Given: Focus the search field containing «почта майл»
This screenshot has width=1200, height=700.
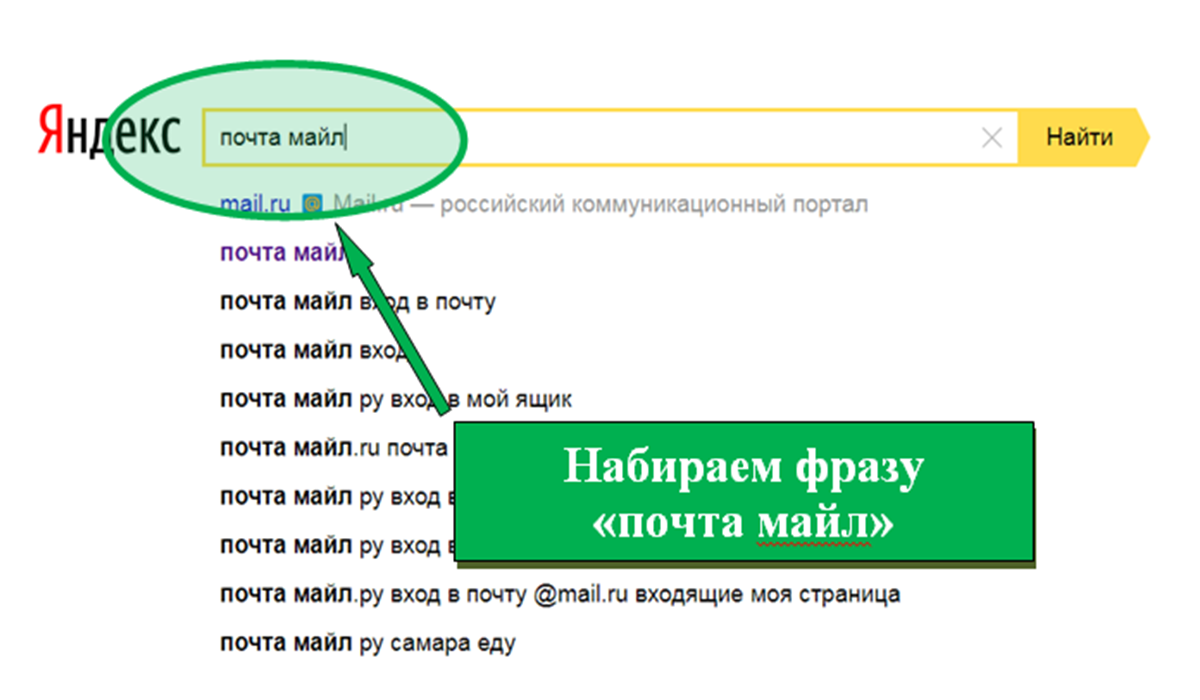Looking at the screenshot, I should click(x=610, y=137).
